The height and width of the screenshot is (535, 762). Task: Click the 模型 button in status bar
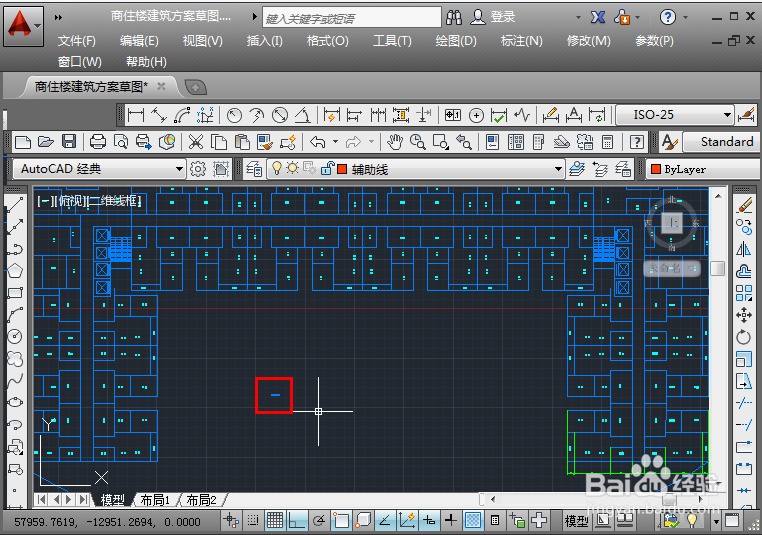click(576, 521)
